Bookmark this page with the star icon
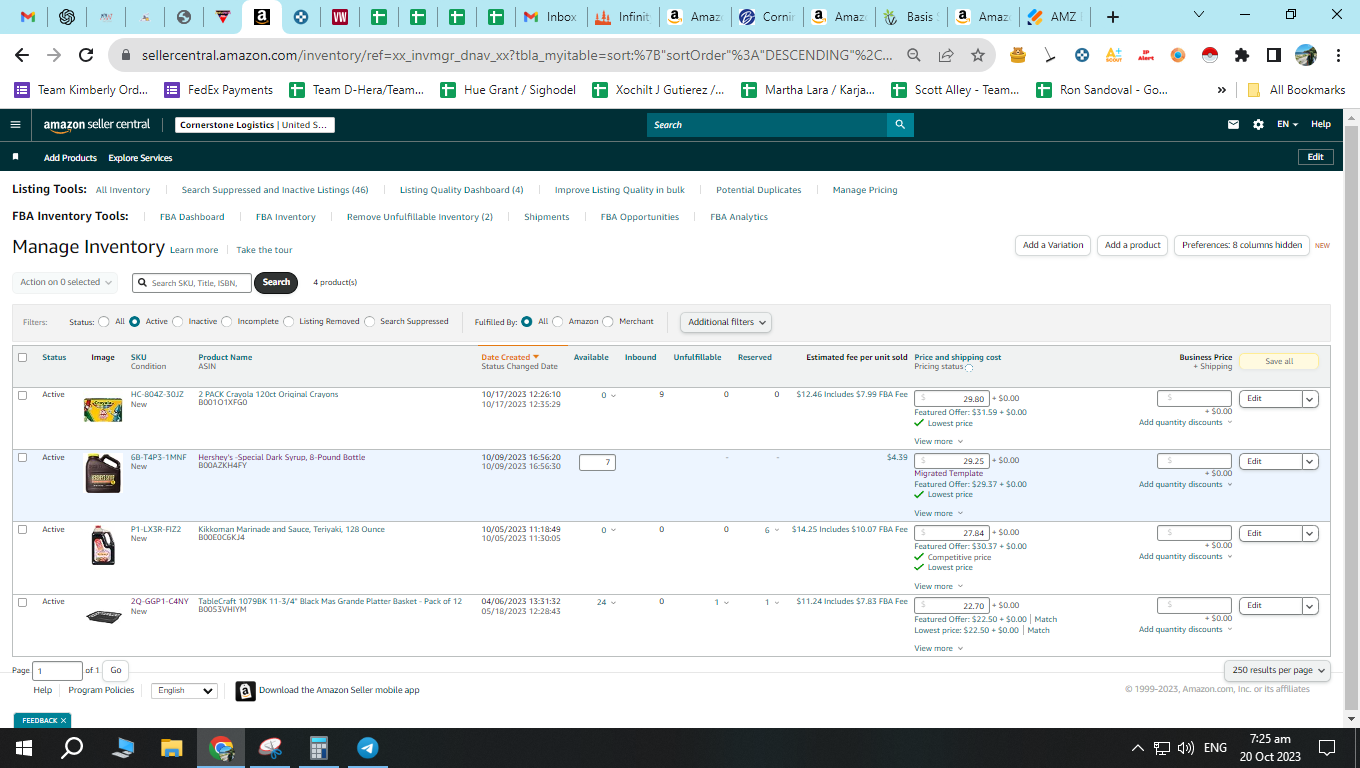This screenshot has height=768, width=1360. (978, 55)
